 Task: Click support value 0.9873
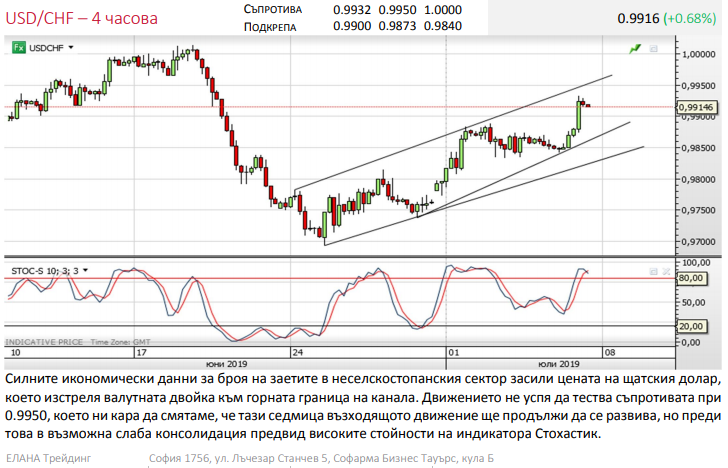coord(397,26)
